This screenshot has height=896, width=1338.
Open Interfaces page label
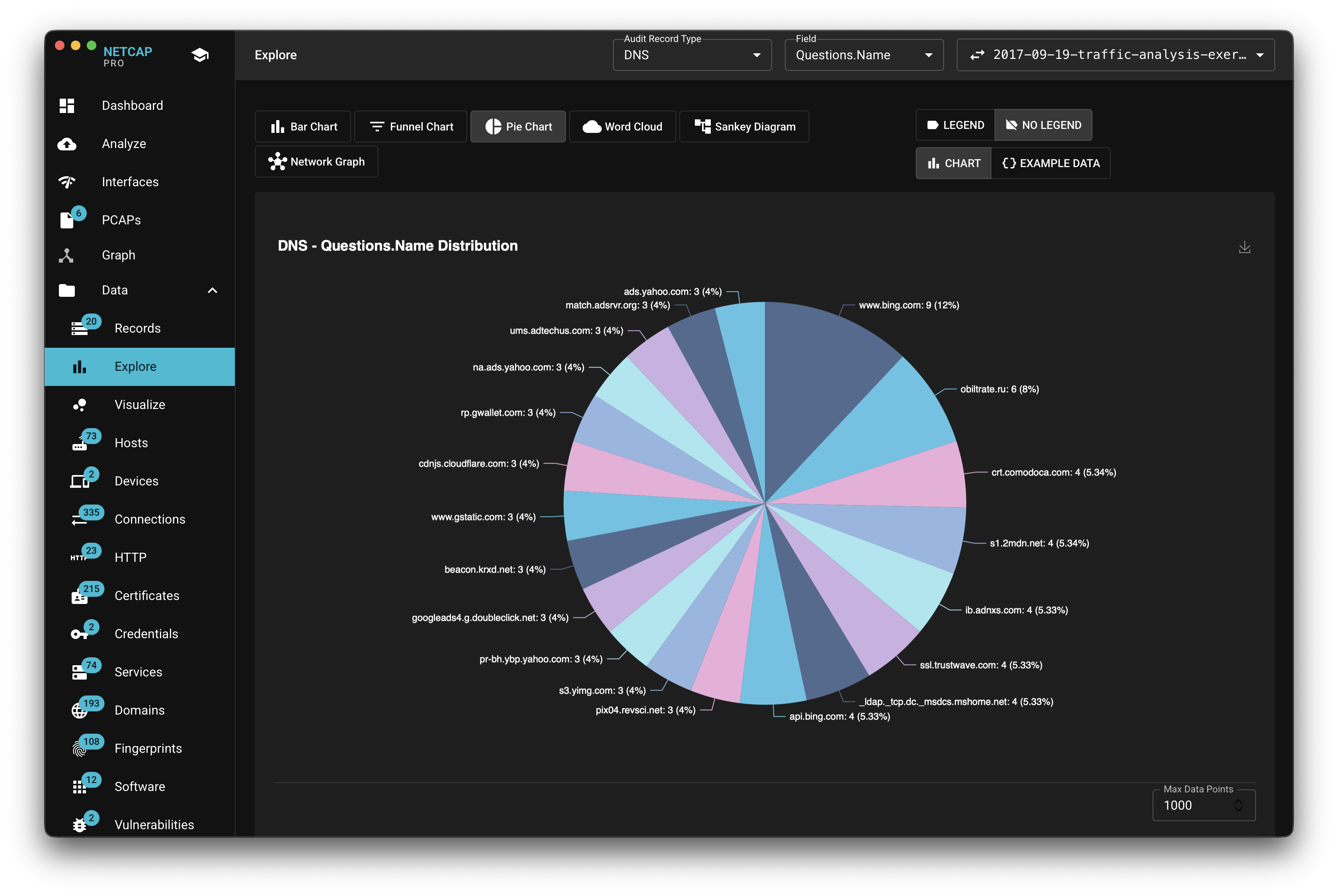coord(130,182)
